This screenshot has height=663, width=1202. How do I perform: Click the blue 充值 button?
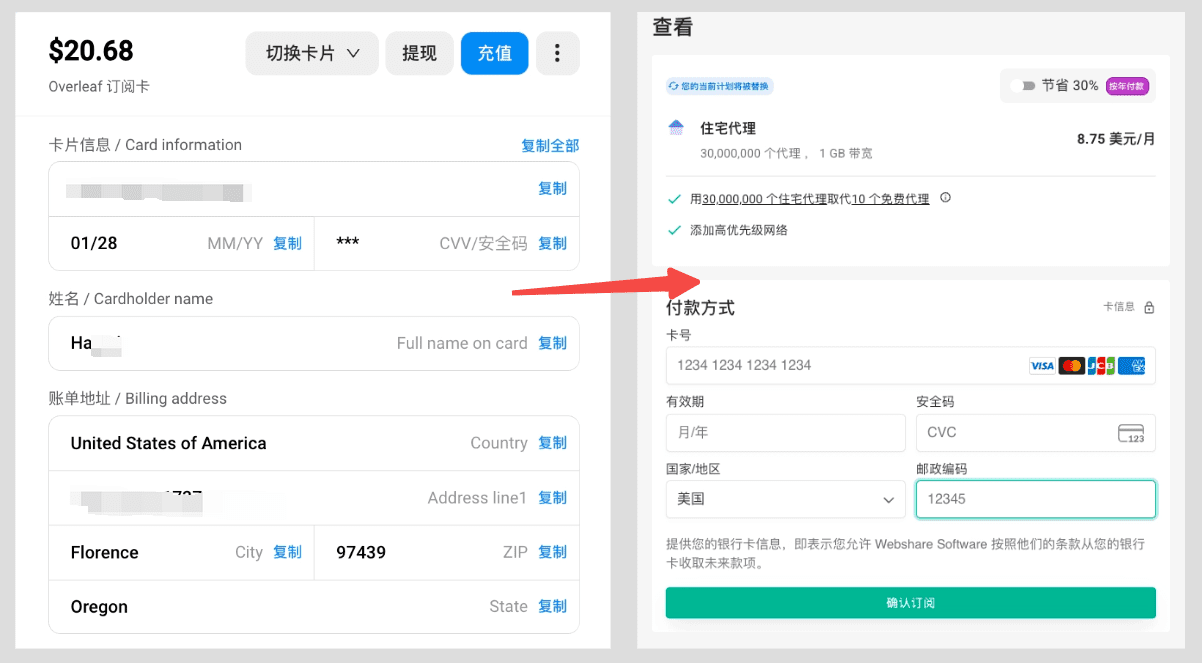pos(494,53)
